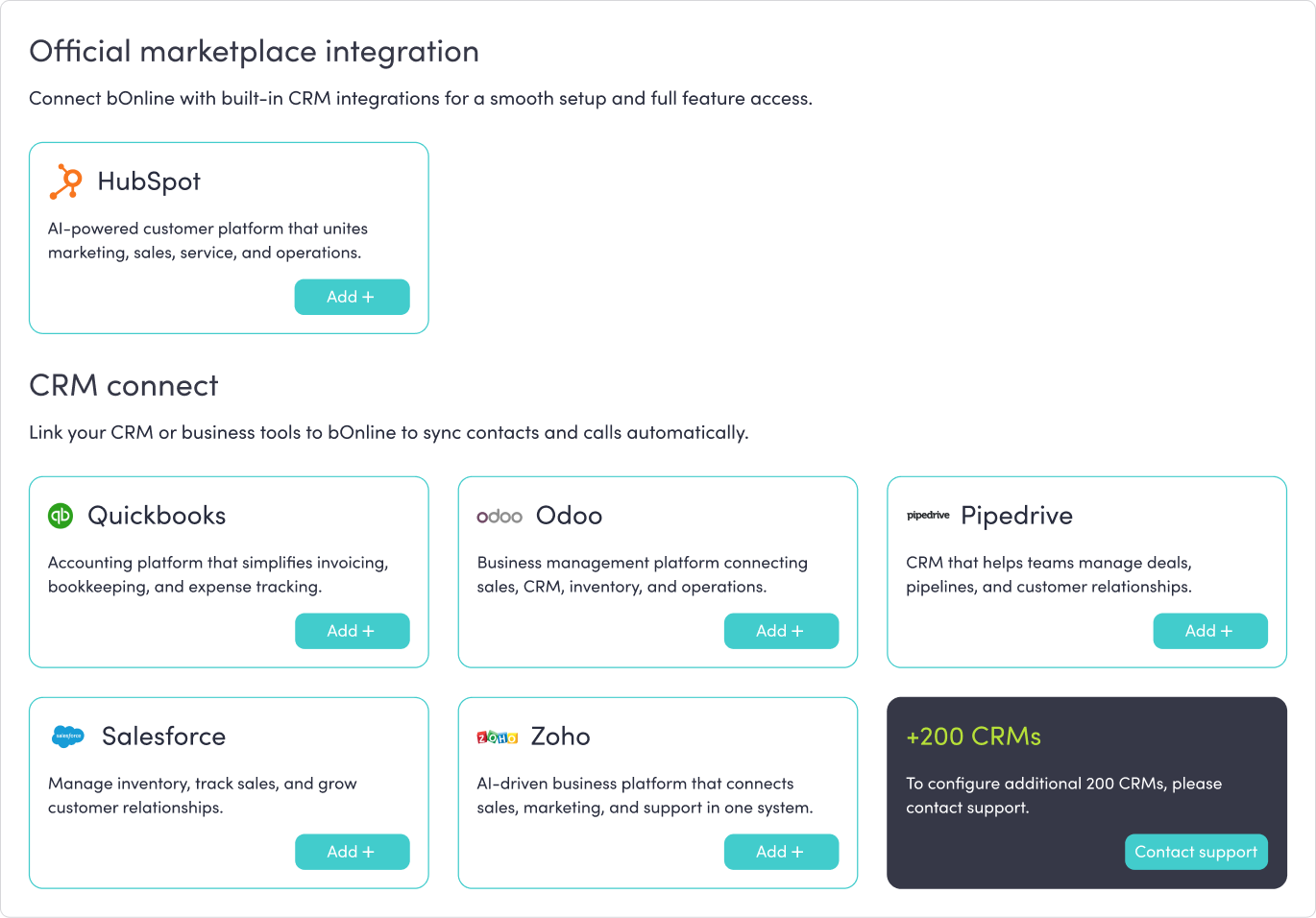The height and width of the screenshot is (918, 1316).
Task: Click the HubSpot sprocket logo icon
Action: (66, 181)
